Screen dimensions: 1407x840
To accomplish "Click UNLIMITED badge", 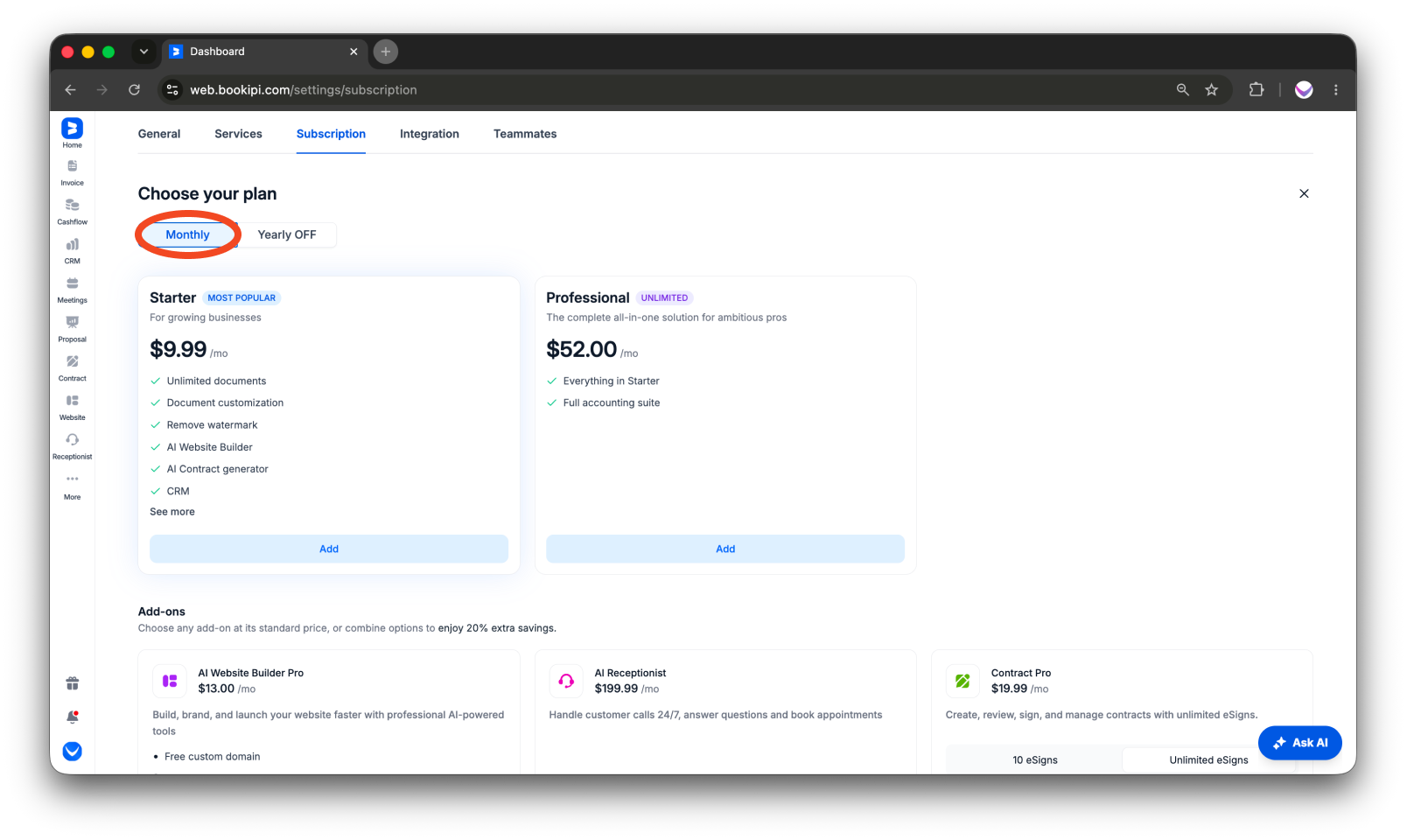I will 664,297.
